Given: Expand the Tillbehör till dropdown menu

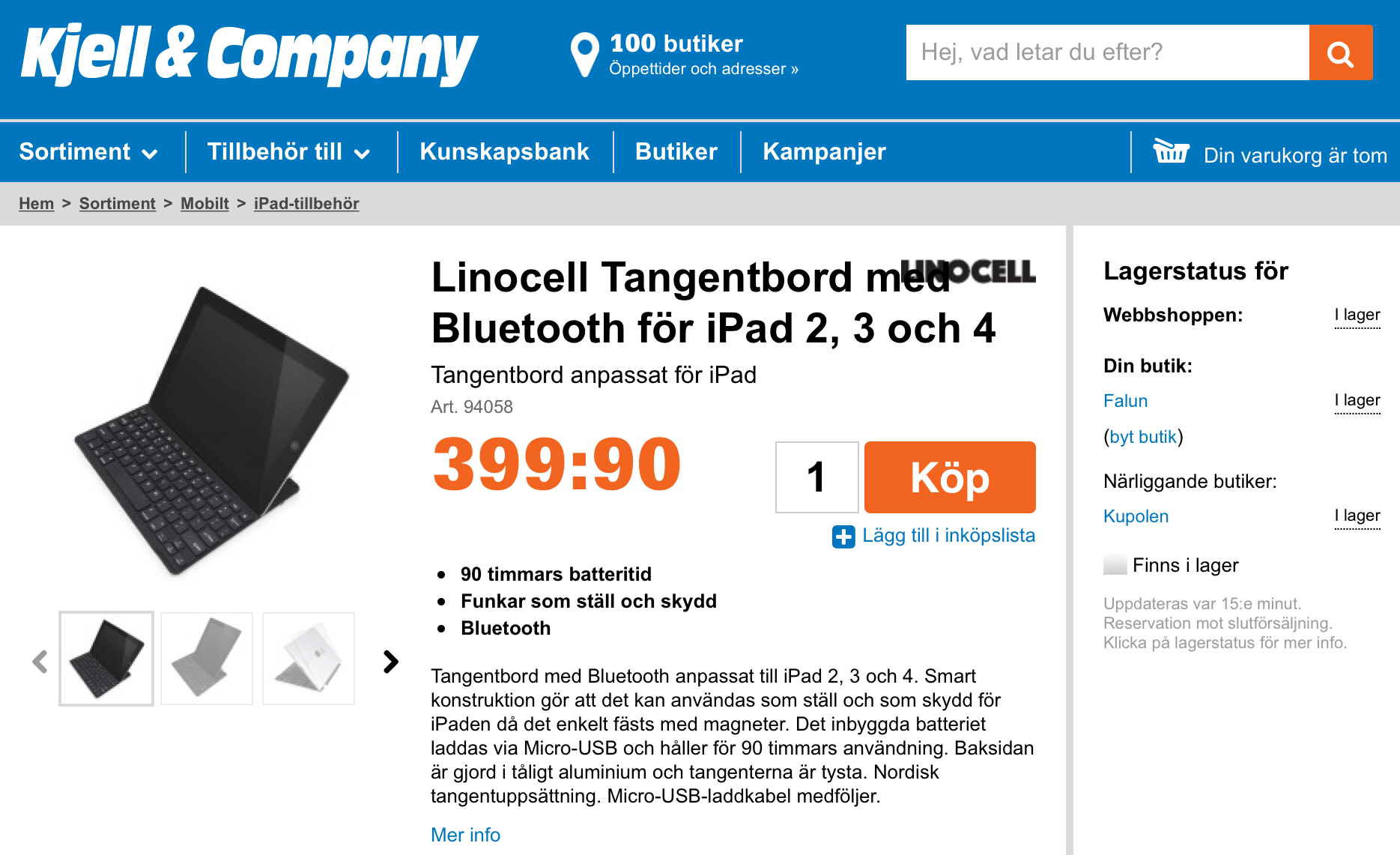Looking at the screenshot, I should [x=288, y=152].
